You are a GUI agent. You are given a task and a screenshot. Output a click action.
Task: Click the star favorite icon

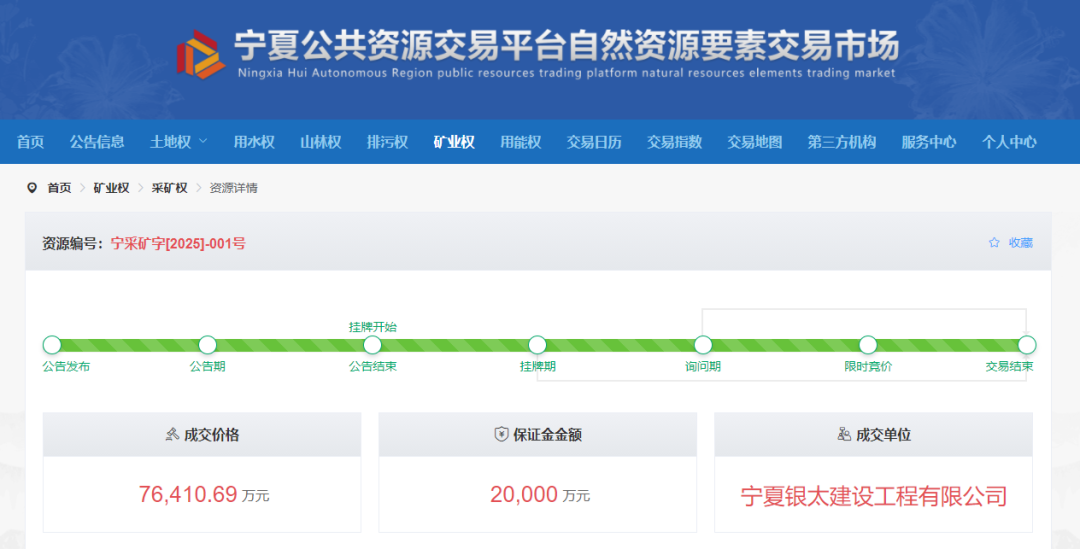994,243
